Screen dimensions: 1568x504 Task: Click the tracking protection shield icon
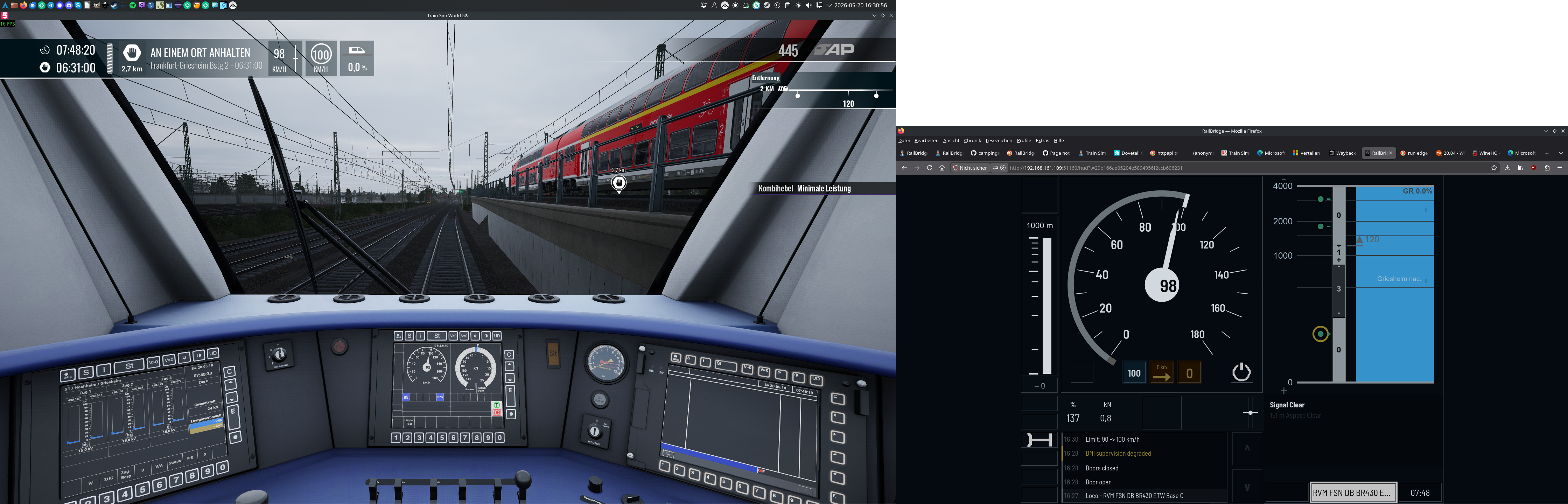tap(955, 168)
